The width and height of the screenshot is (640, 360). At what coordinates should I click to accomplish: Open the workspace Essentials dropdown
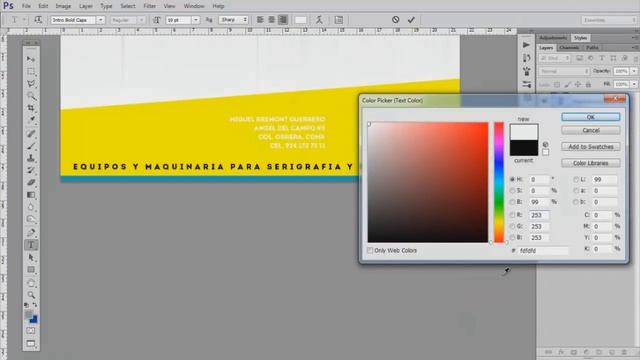click(x=609, y=20)
